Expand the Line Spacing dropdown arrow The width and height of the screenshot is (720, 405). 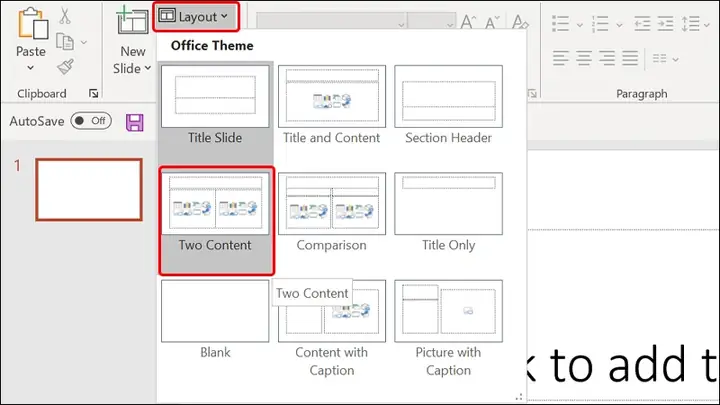pyautogui.click(x=707, y=25)
